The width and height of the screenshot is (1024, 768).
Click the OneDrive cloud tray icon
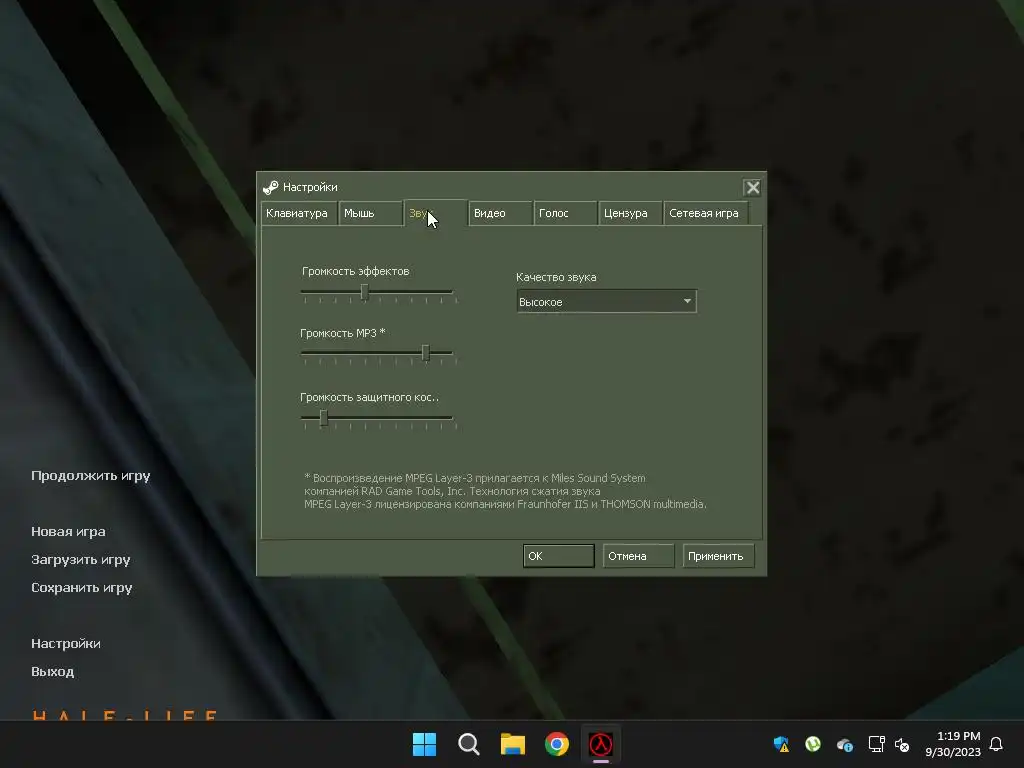click(x=844, y=744)
